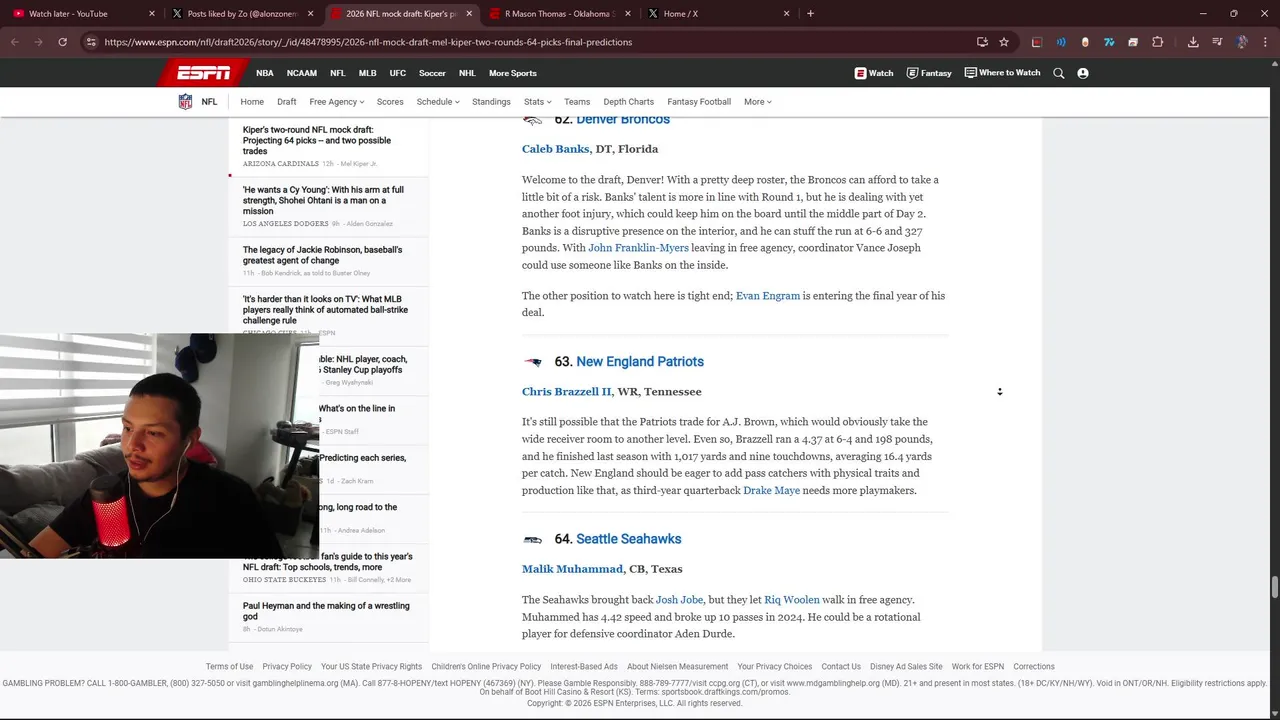Viewport: 1280px width, 720px height.
Task: Open Josh Jobe player link
Action: [679, 600]
